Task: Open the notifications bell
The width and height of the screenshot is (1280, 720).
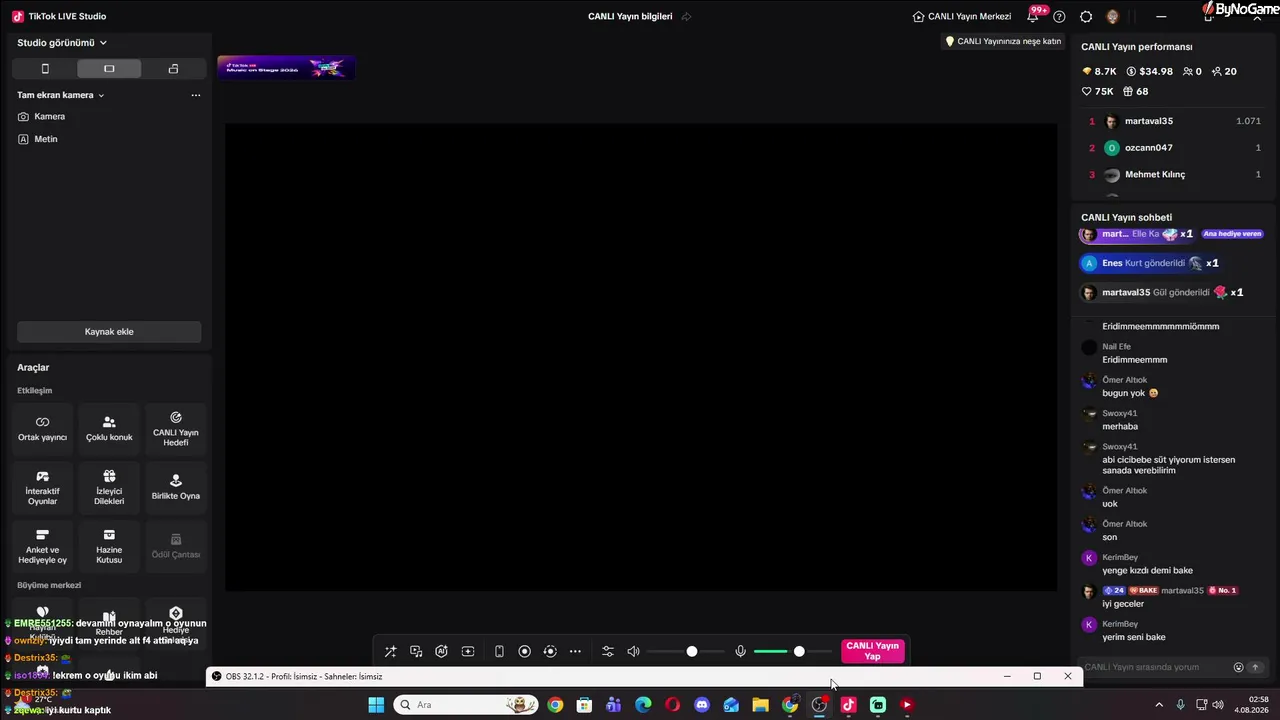Action: coord(1033,16)
